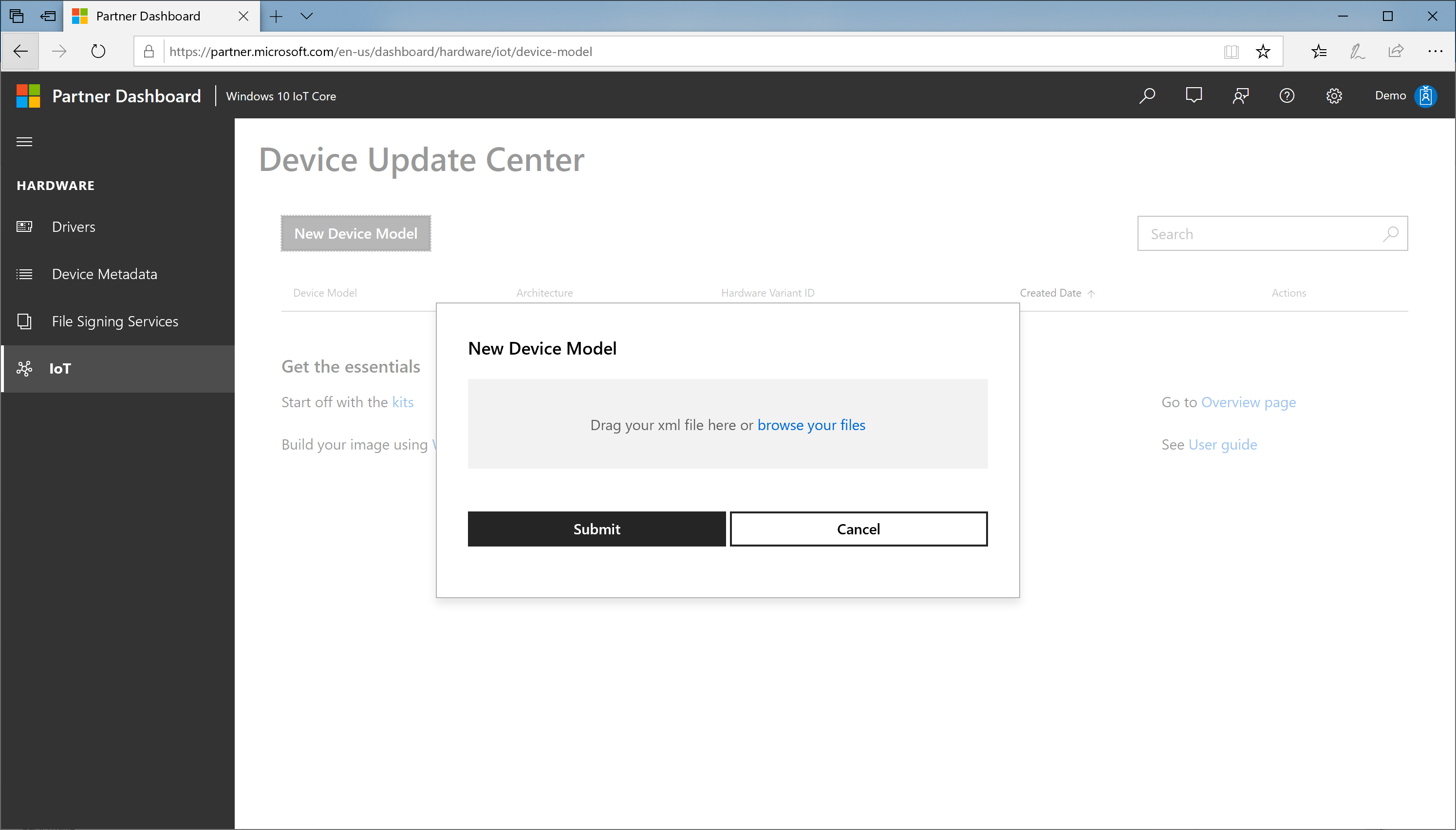Click the browse your files link
Screen dimensions: 1456x830
pyautogui.click(x=811, y=424)
